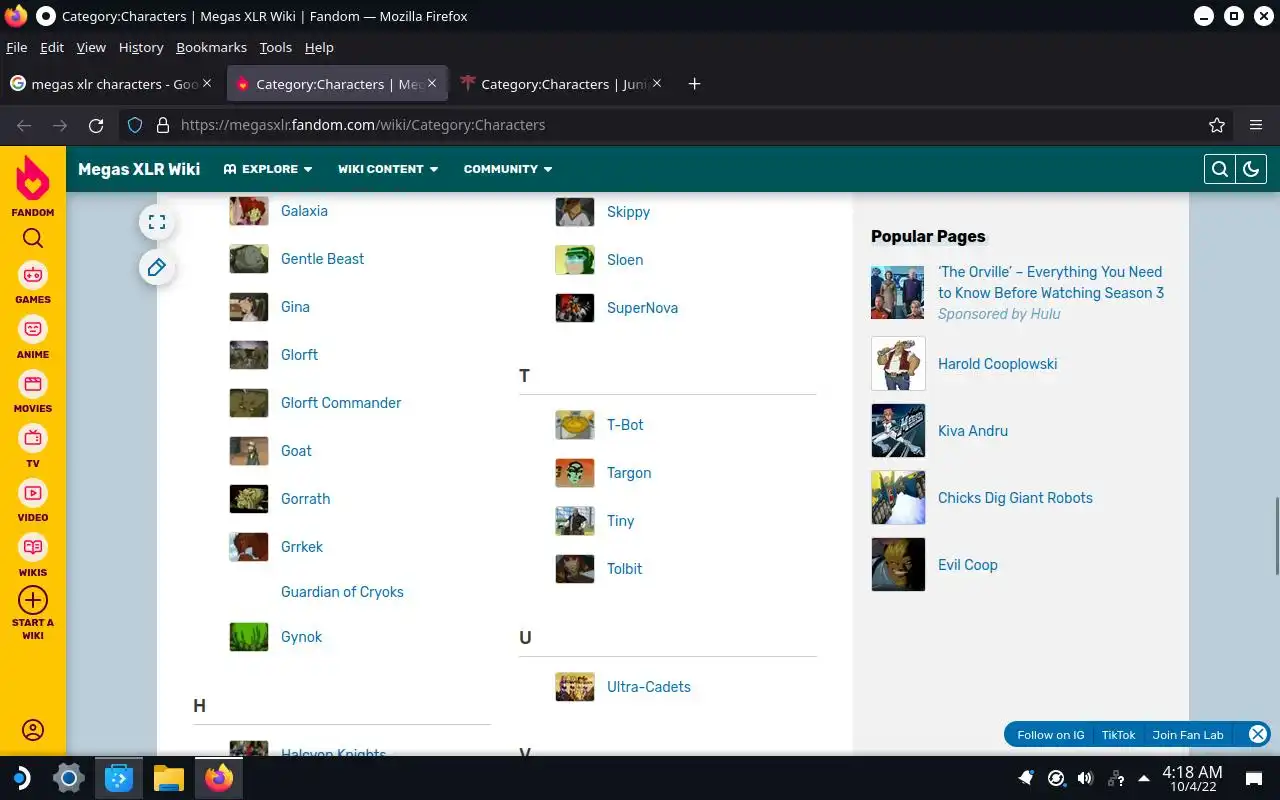Click the T-Bot character thumbnail
This screenshot has height=800, width=1280.
[575, 425]
